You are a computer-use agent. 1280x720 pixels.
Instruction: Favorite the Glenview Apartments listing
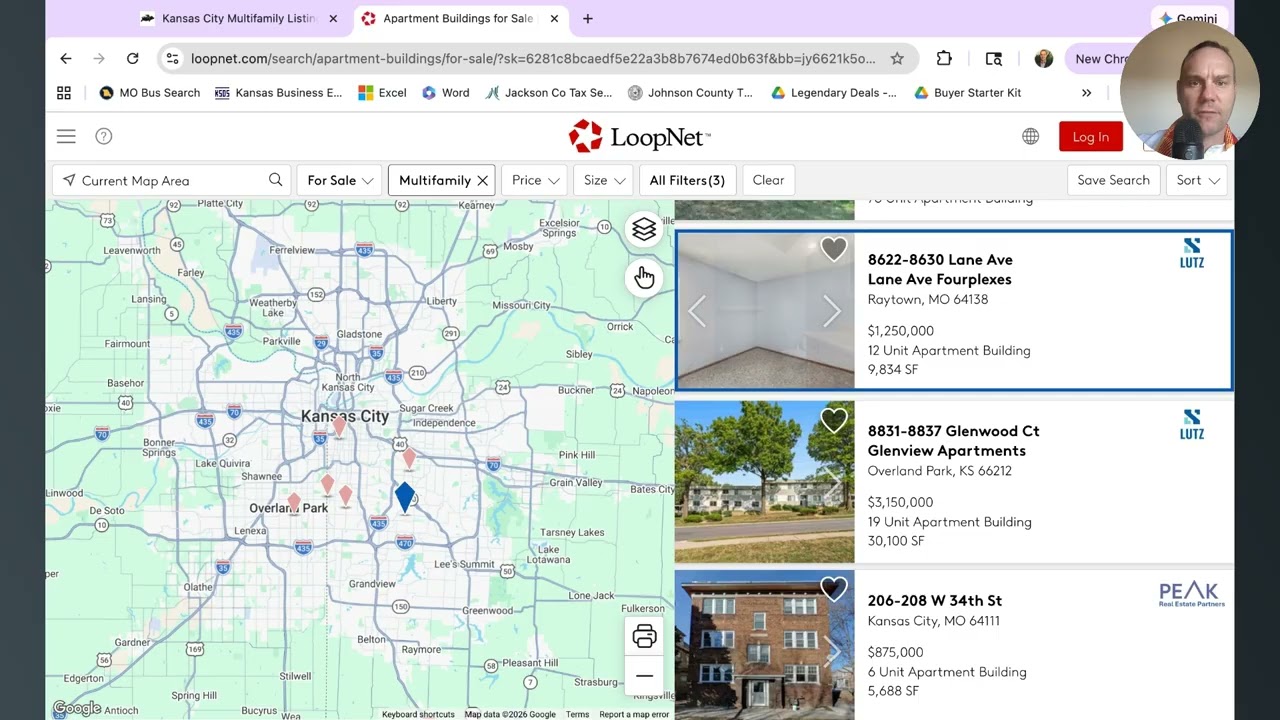pos(833,421)
